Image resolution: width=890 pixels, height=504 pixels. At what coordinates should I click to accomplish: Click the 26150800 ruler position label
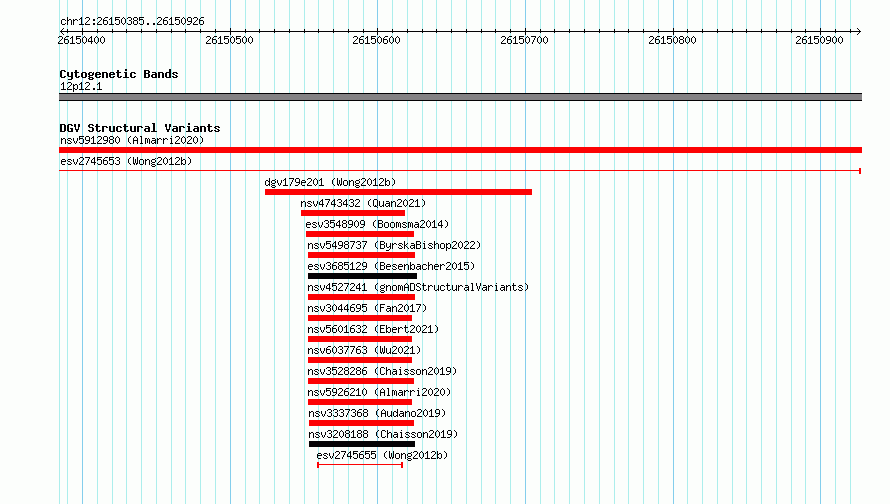point(672,40)
